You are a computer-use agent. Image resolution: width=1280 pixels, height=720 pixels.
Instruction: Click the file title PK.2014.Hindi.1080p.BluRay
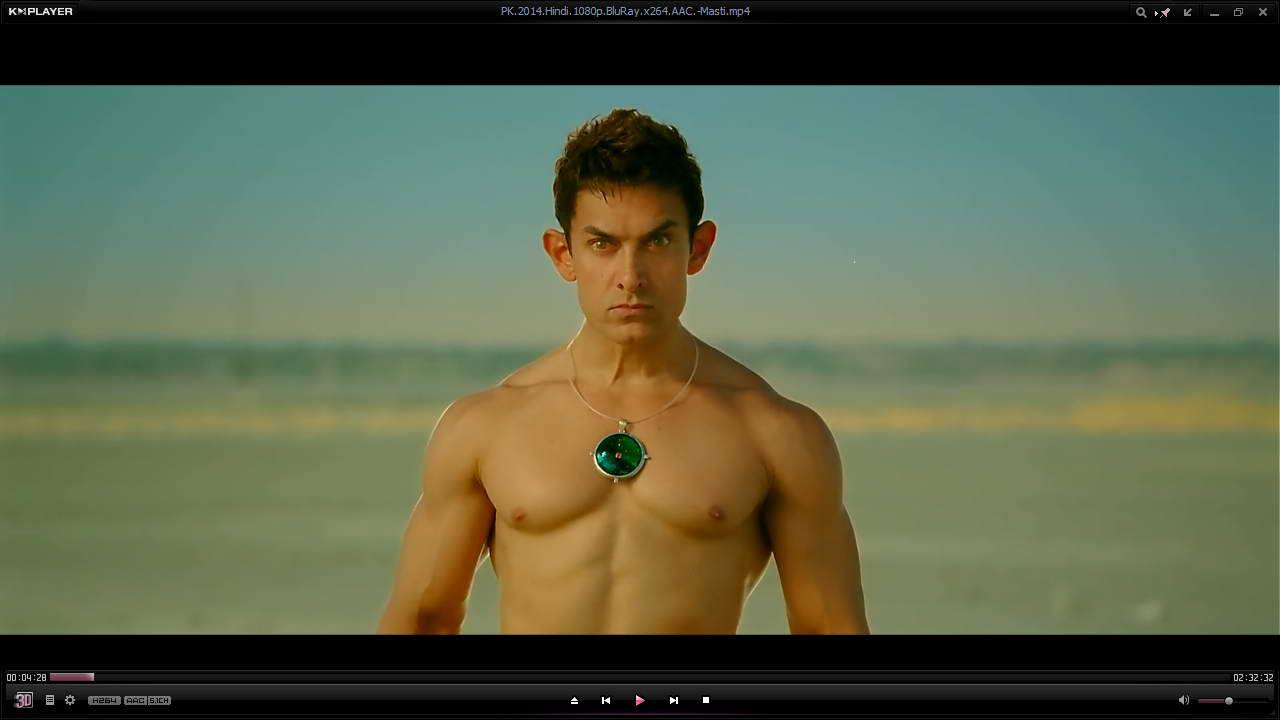[625, 12]
